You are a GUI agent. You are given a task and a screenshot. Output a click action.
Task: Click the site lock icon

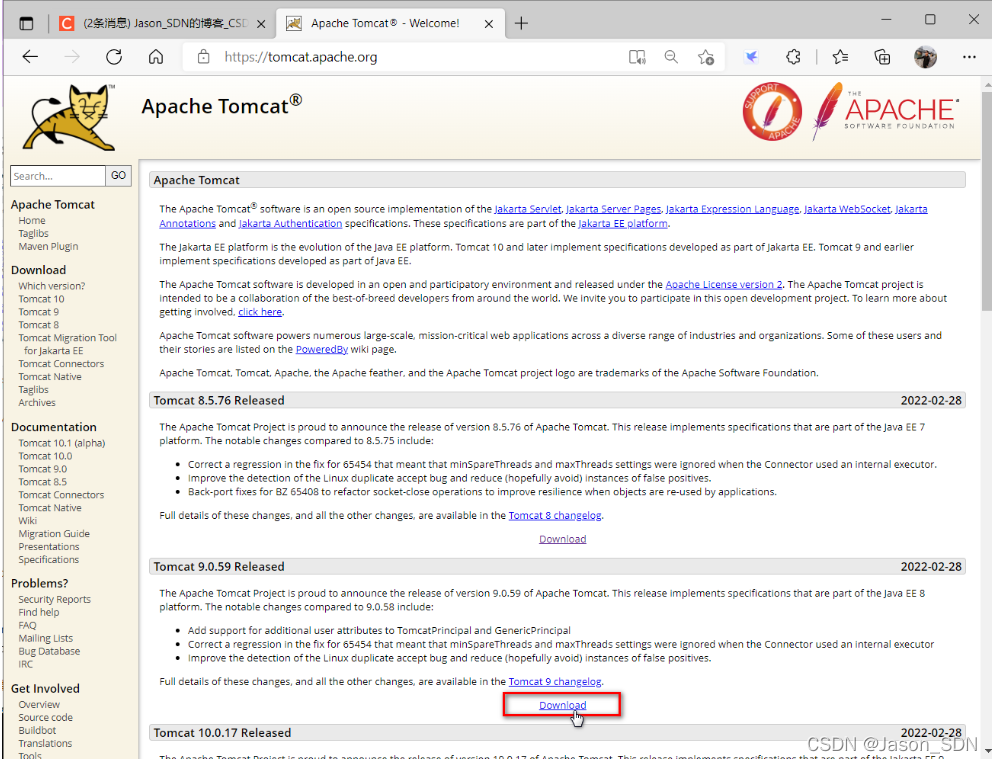click(203, 57)
